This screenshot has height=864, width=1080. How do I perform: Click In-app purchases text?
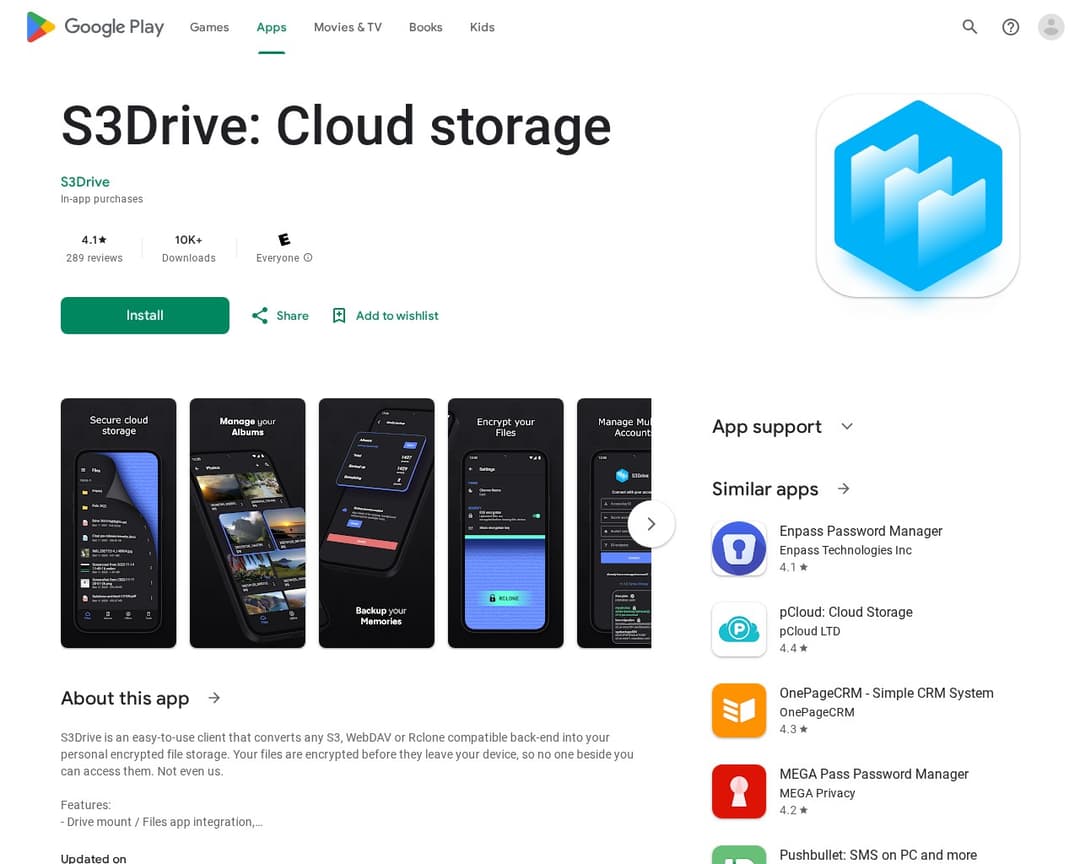102,199
